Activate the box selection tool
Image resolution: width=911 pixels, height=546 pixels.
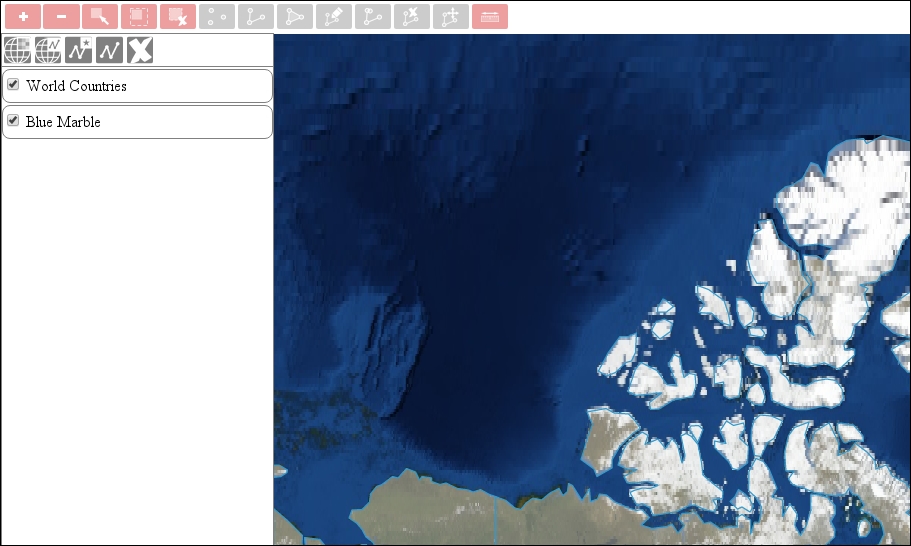pyautogui.click(x=139, y=16)
